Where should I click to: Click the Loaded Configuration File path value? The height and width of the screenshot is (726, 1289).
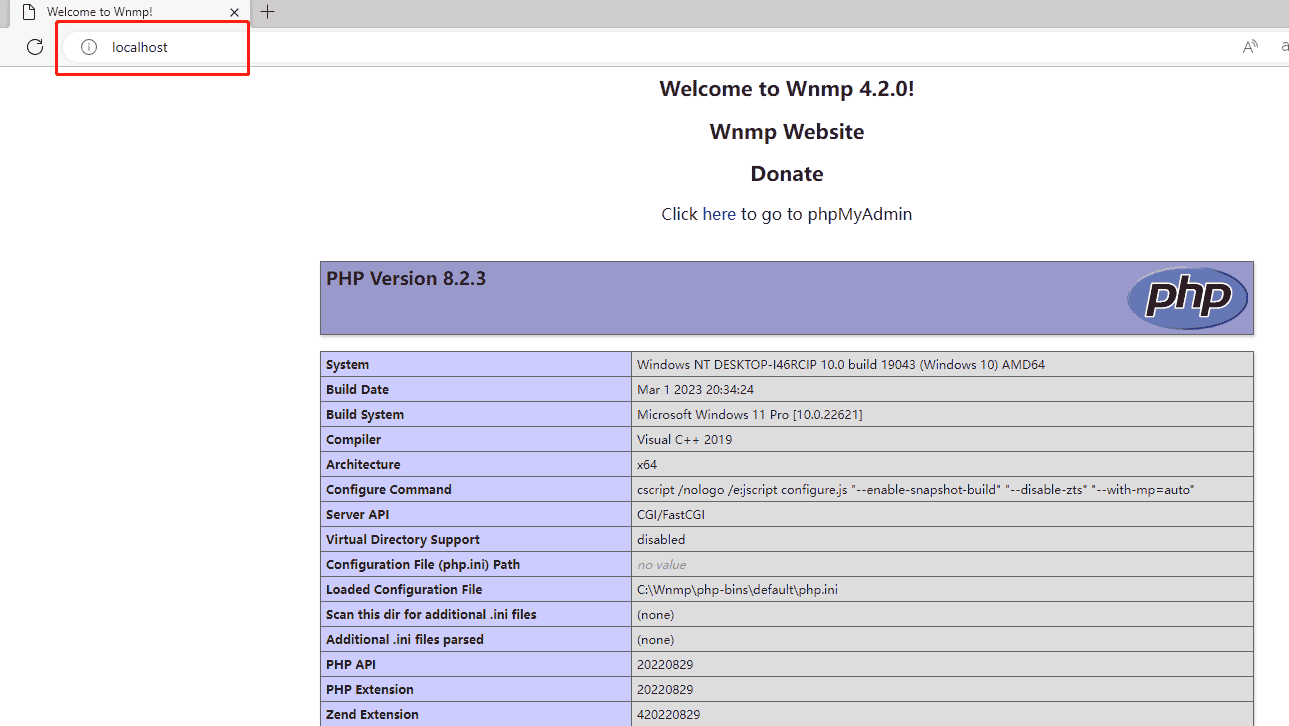(x=737, y=590)
